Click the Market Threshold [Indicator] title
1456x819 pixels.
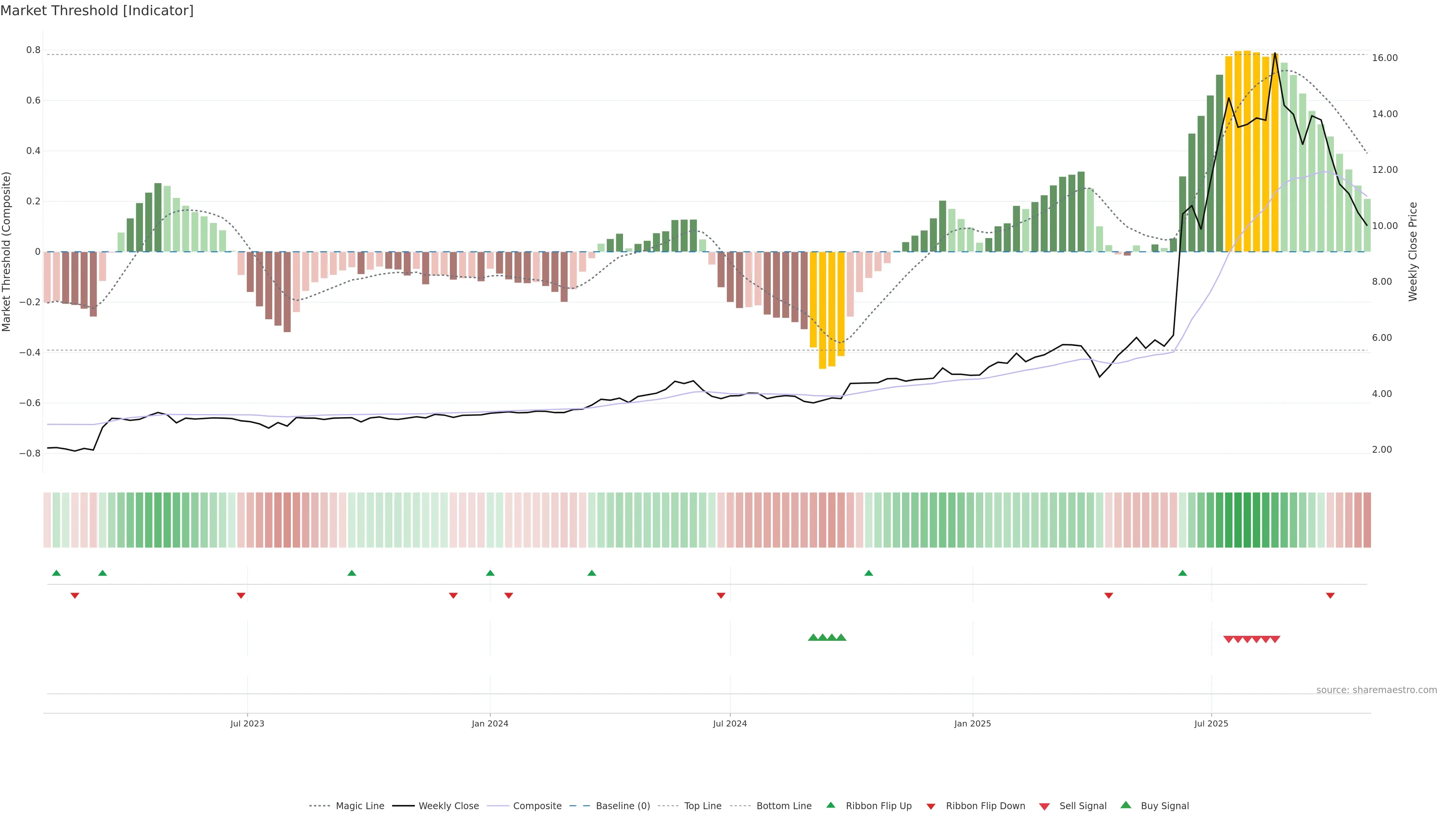click(97, 11)
